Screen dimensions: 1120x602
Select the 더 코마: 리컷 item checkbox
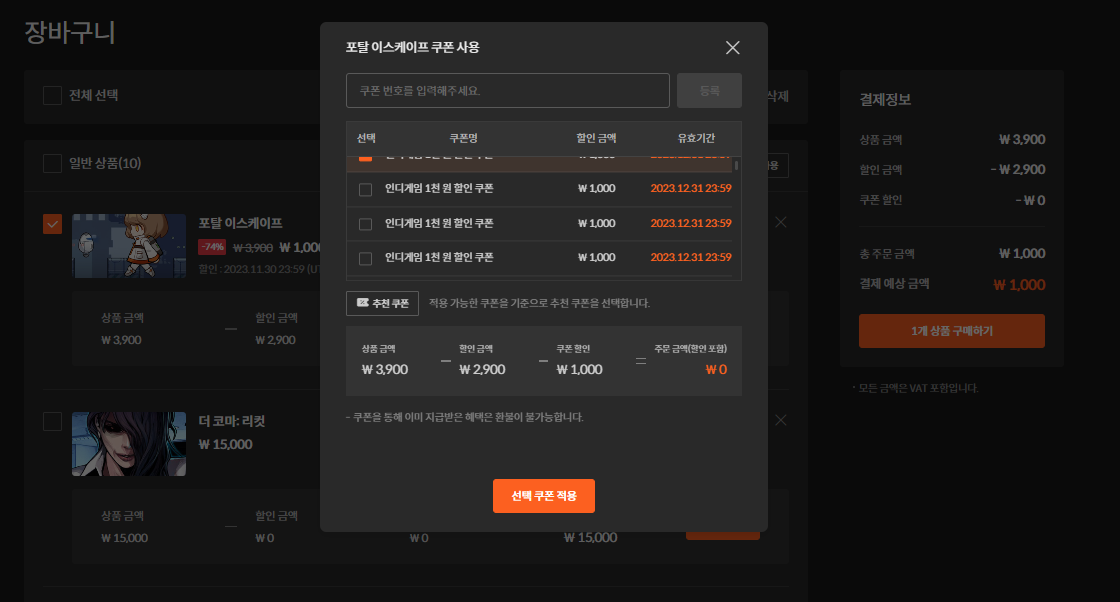52,421
